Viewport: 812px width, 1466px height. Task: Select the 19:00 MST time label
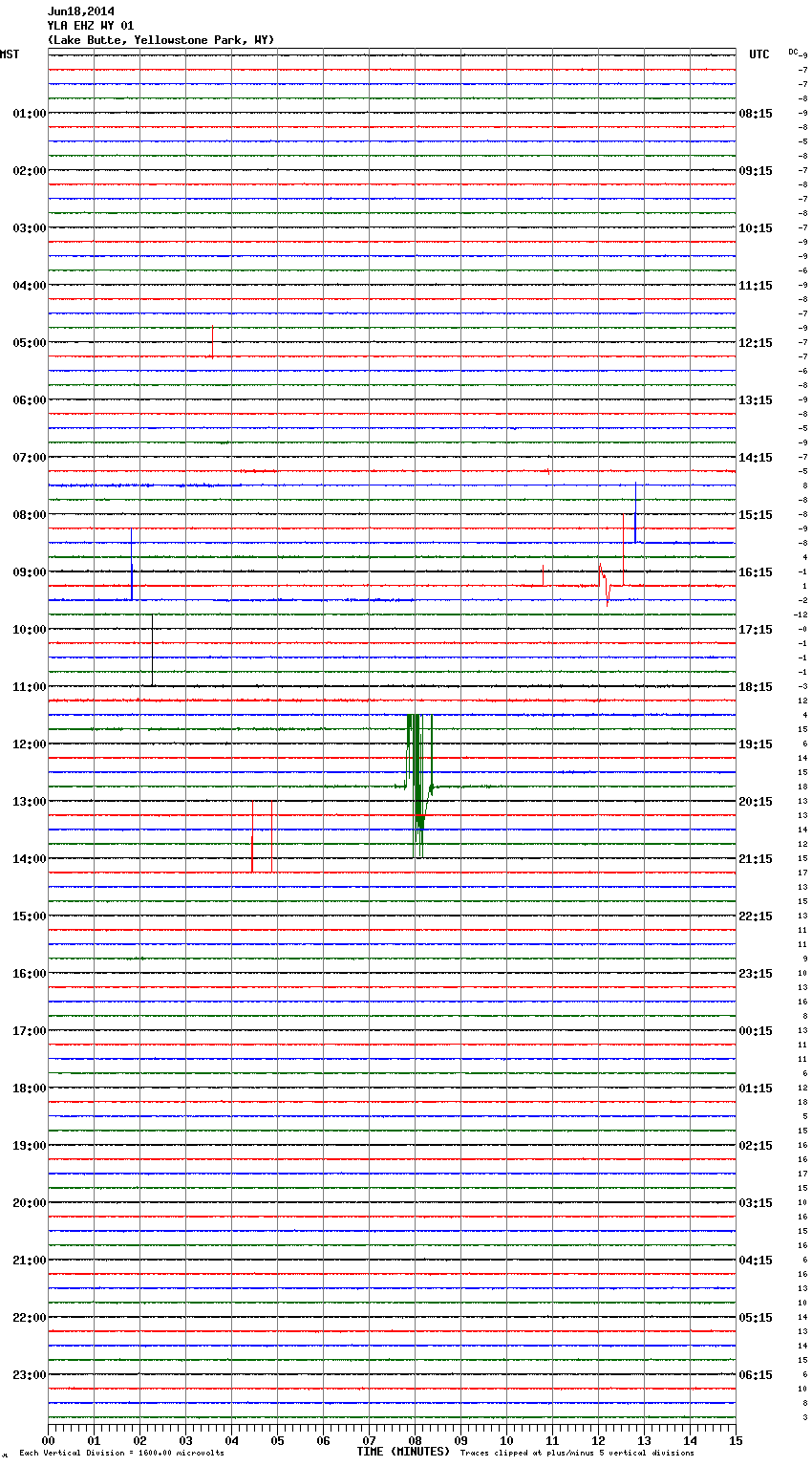point(30,1146)
